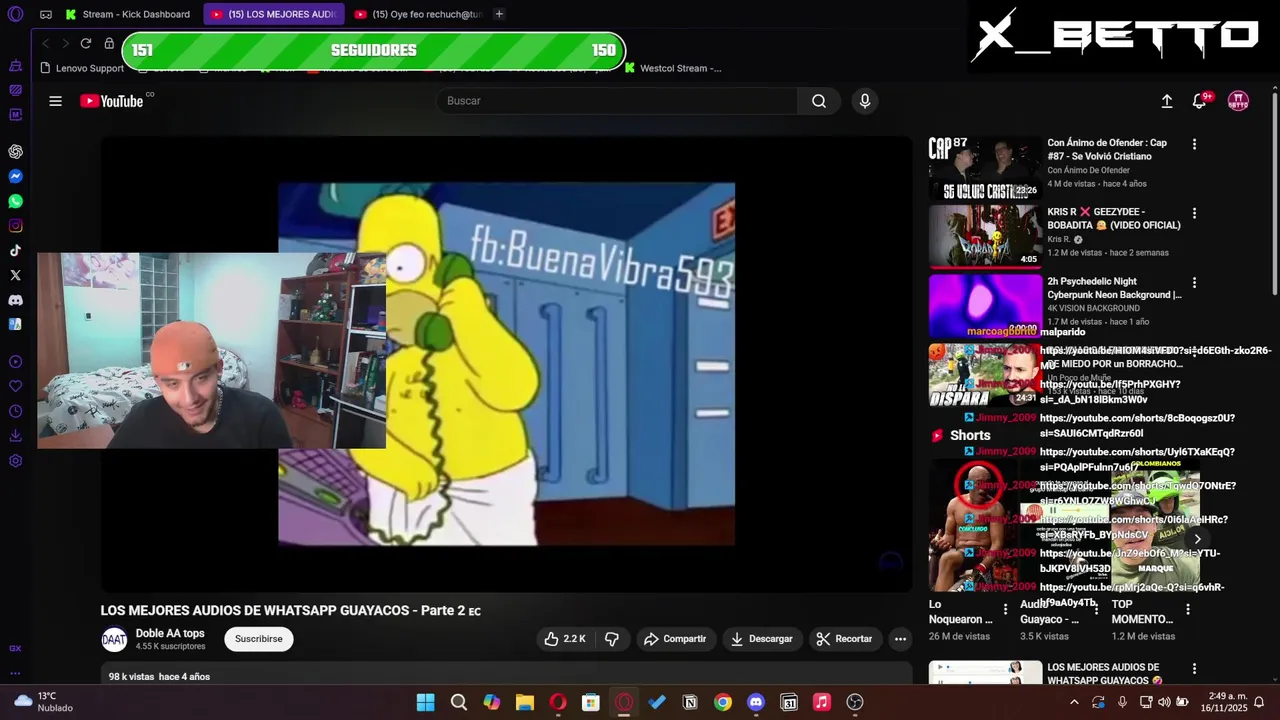Screen dimensions: 1280x720
Task: Open bookmarks heart icon in sidebar
Action: click(15, 386)
